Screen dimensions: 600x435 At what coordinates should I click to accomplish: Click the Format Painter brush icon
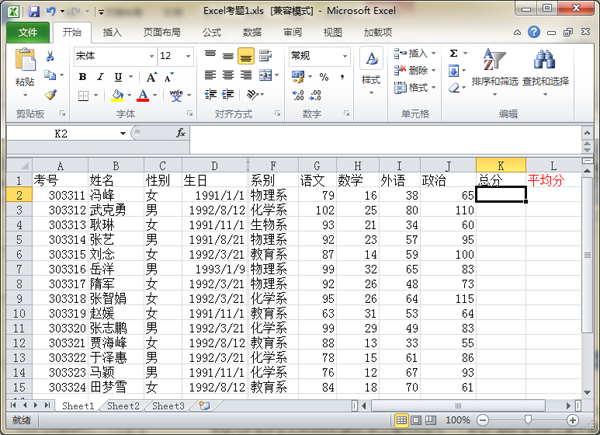pos(51,95)
